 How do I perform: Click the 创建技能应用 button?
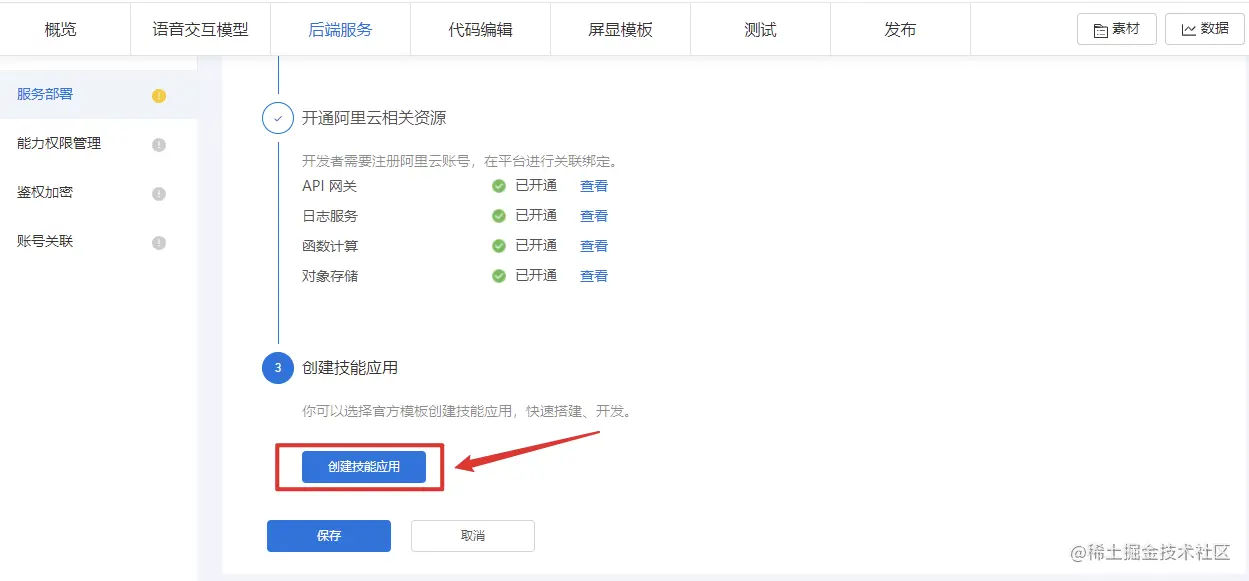tap(364, 467)
